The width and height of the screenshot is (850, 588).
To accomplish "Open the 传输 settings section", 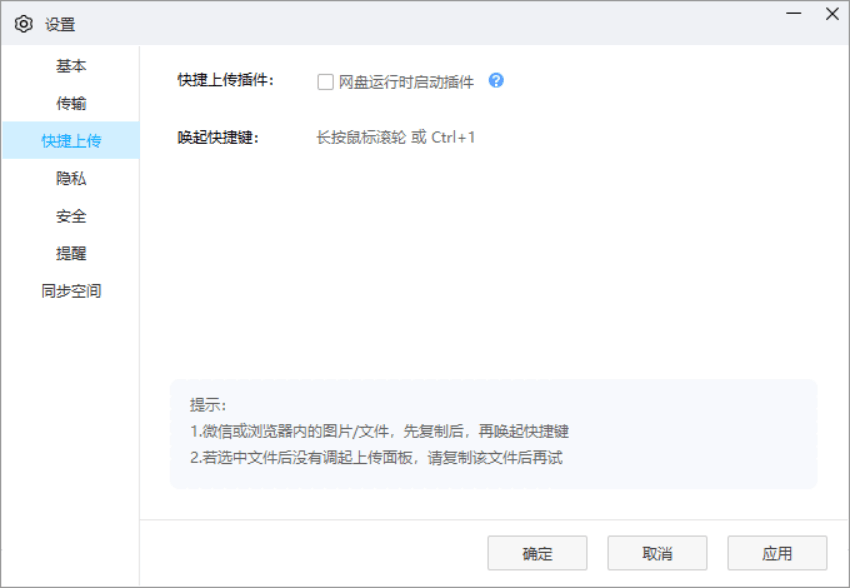I will point(70,103).
